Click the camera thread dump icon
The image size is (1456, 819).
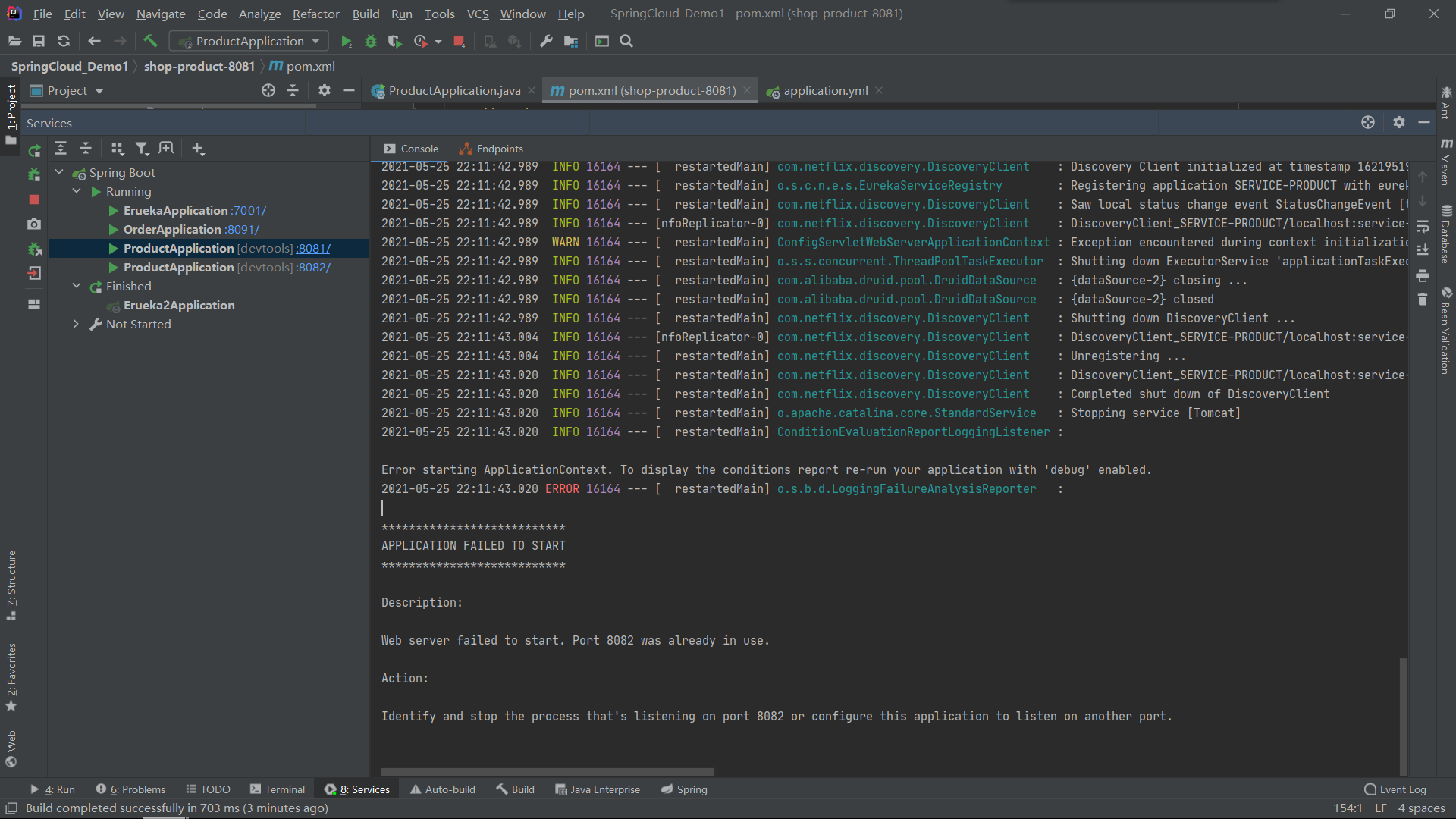[34, 224]
